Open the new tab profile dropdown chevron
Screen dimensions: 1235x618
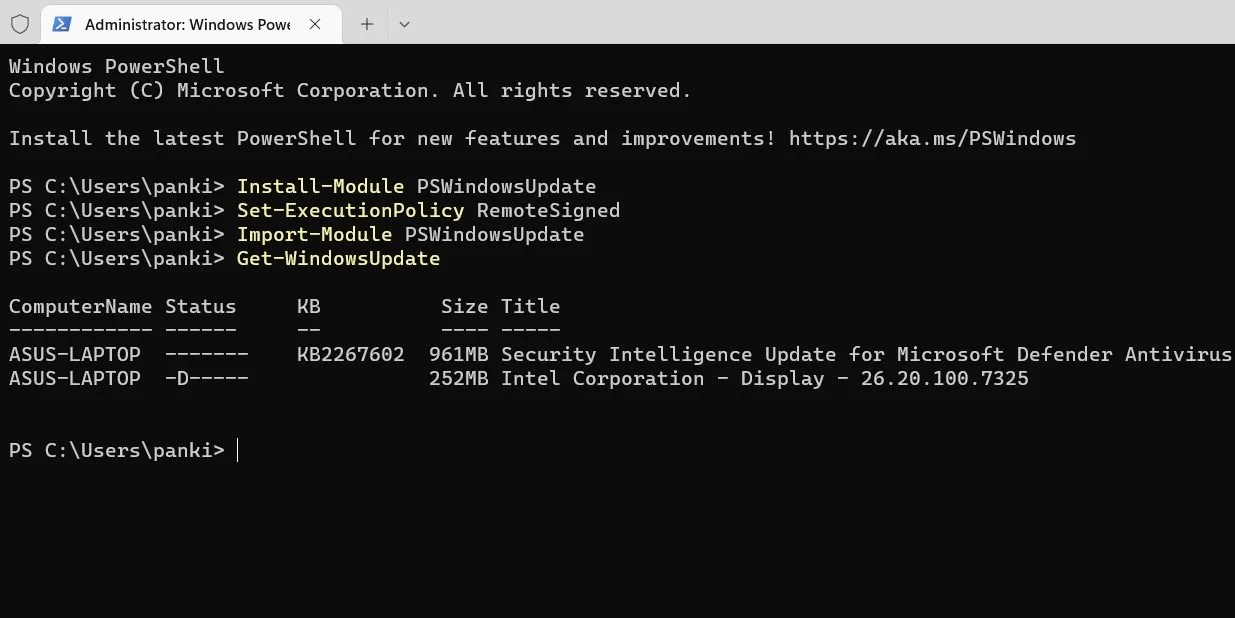point(404,24)
